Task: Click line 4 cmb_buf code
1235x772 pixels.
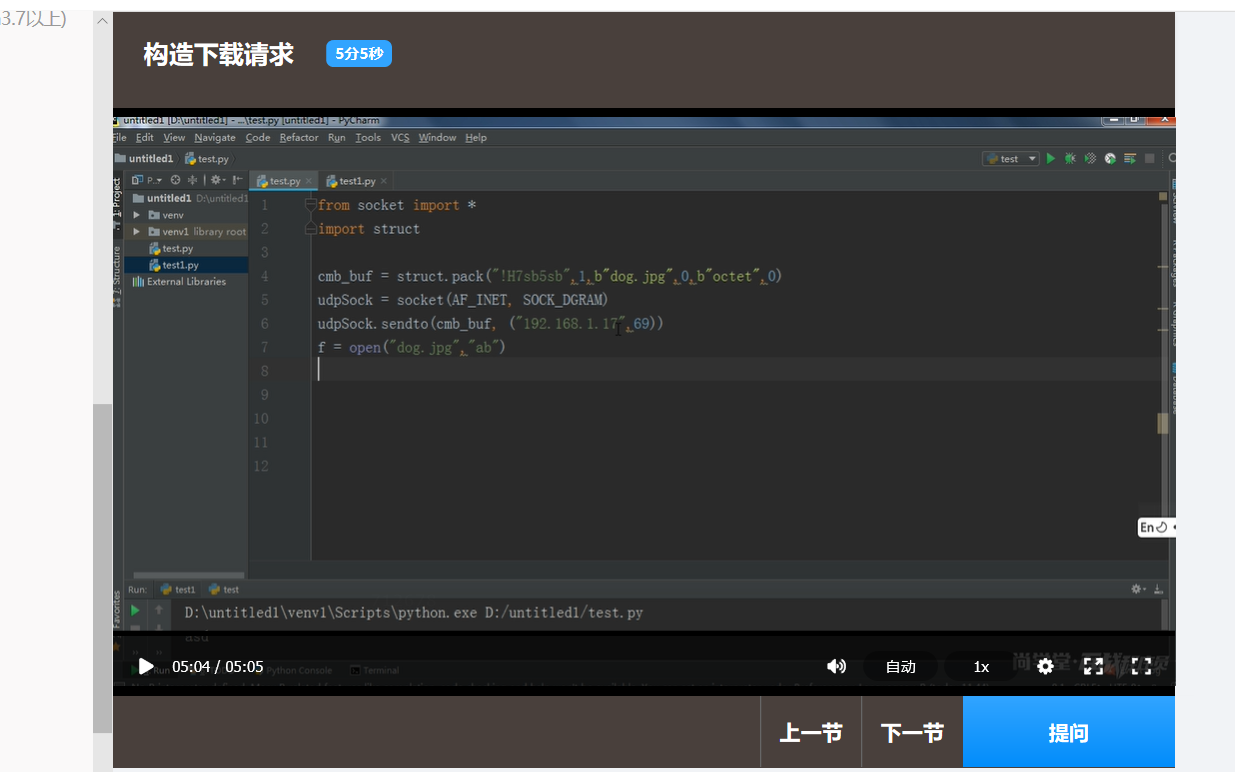Action: pyautogui.click(x=549, y=276)
